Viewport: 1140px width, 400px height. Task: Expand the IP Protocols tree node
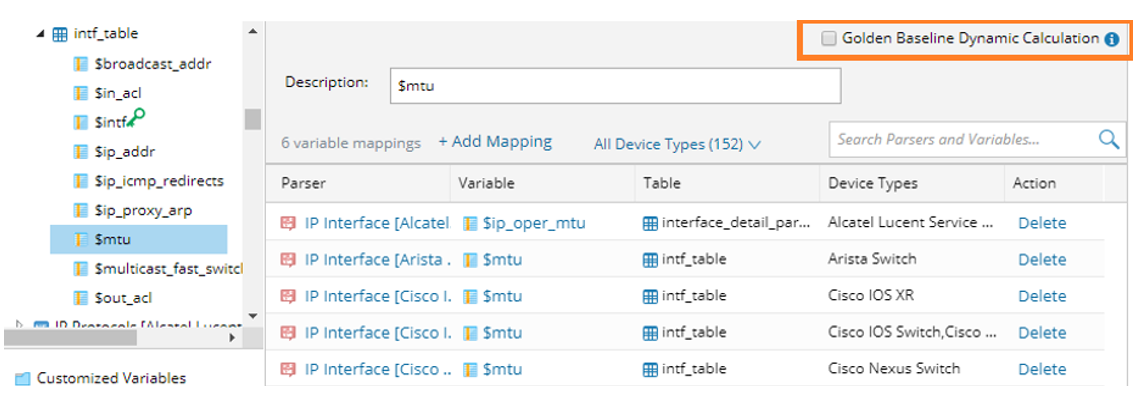[21, 324]
